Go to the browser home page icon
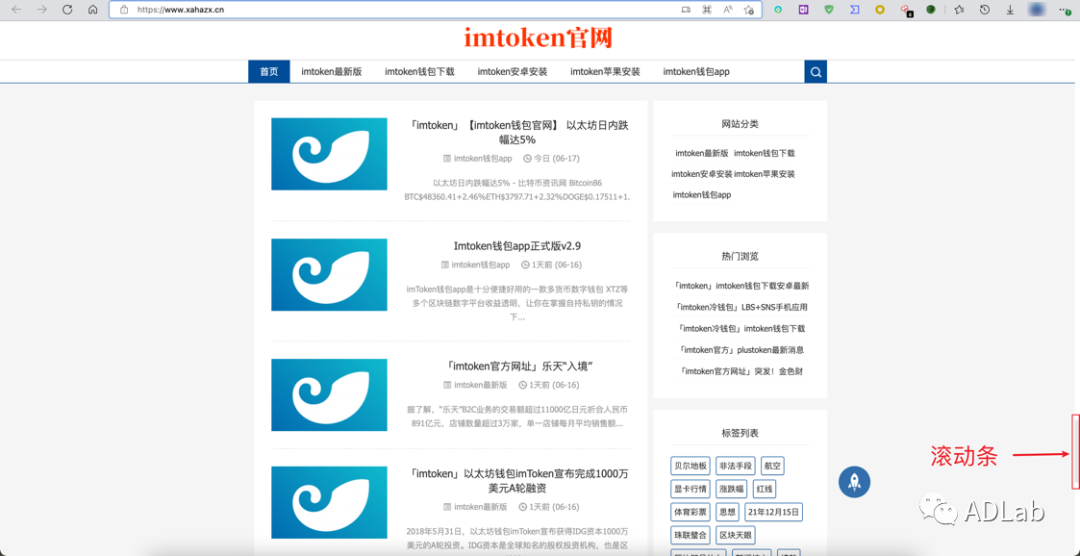The image size is (1080, 556). coord(93,9)
